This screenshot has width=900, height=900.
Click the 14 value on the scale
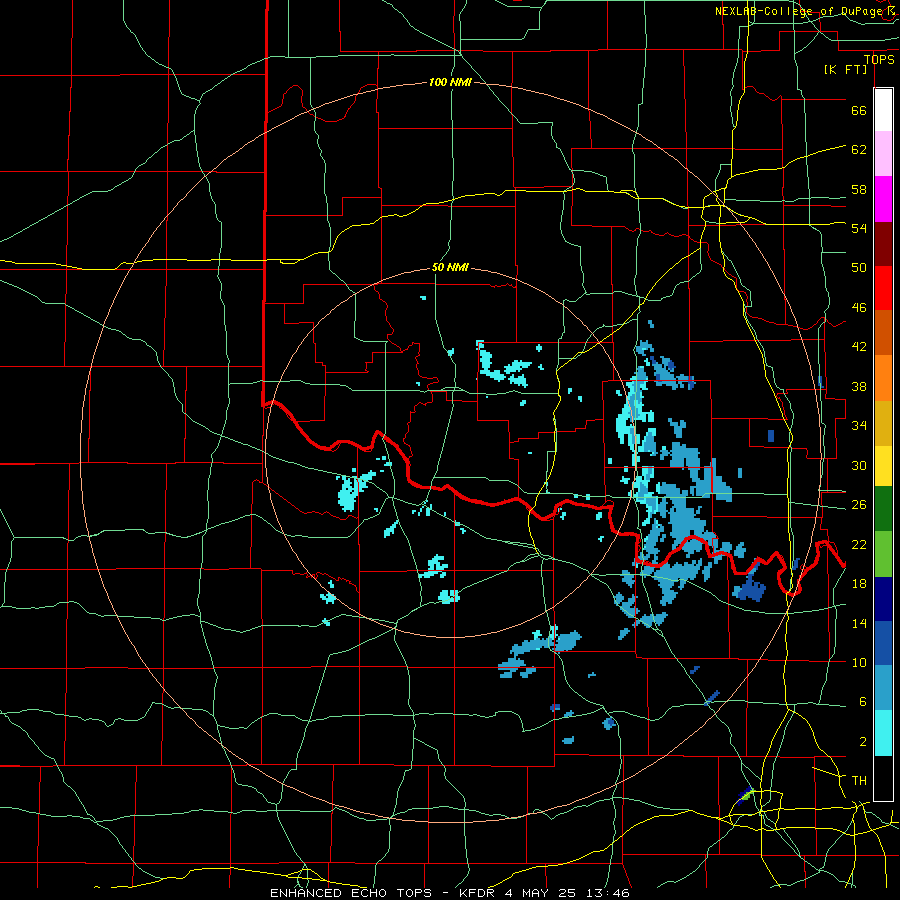[859, 623]
